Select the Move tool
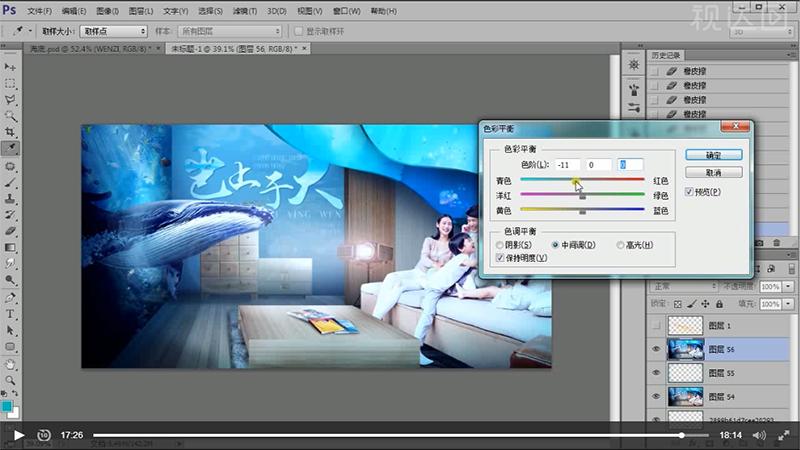Image resolution: width=800 pixels, height=450 pixels. (10, 67)
